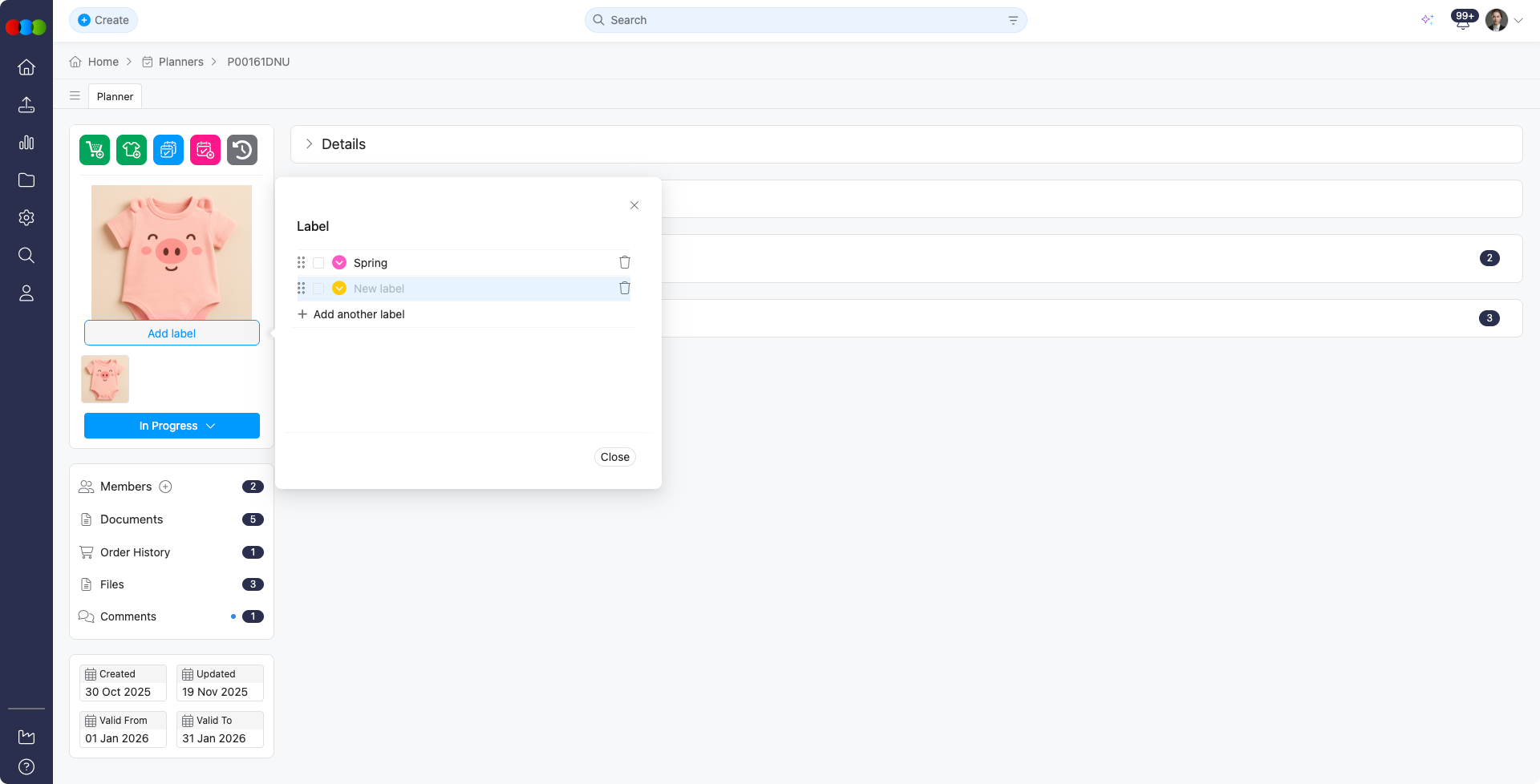Toggle the hamburger menu beside Planner tab
1540x784 pixels.
75,96
